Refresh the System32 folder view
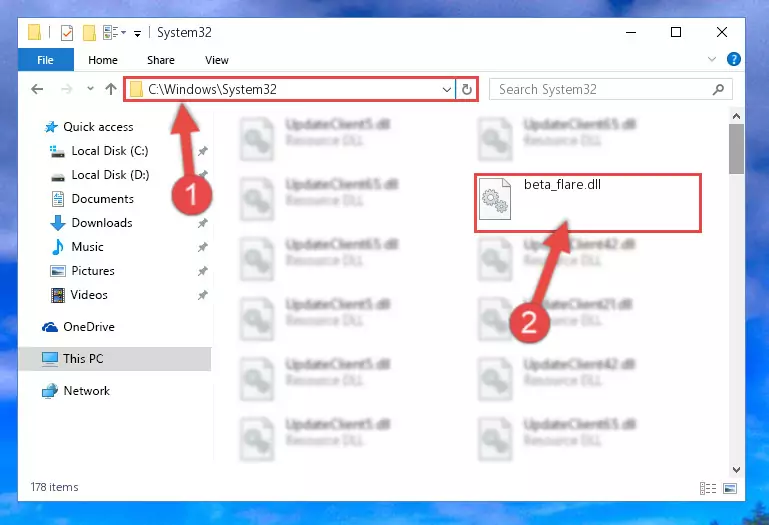The width and height of the screenshot is (769, 525). click(x=466, y=90)
